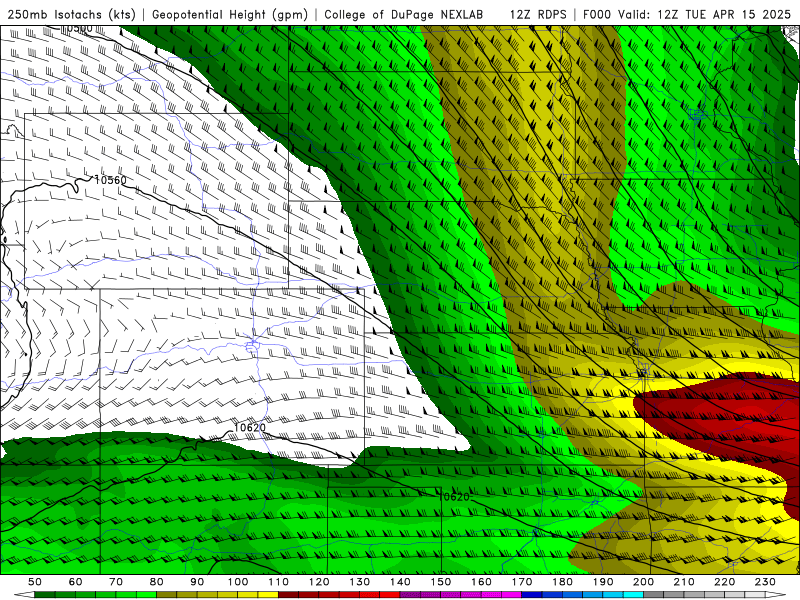Click the 110 value on the color scale
800x600 pixels.
[x=279, y=582]
